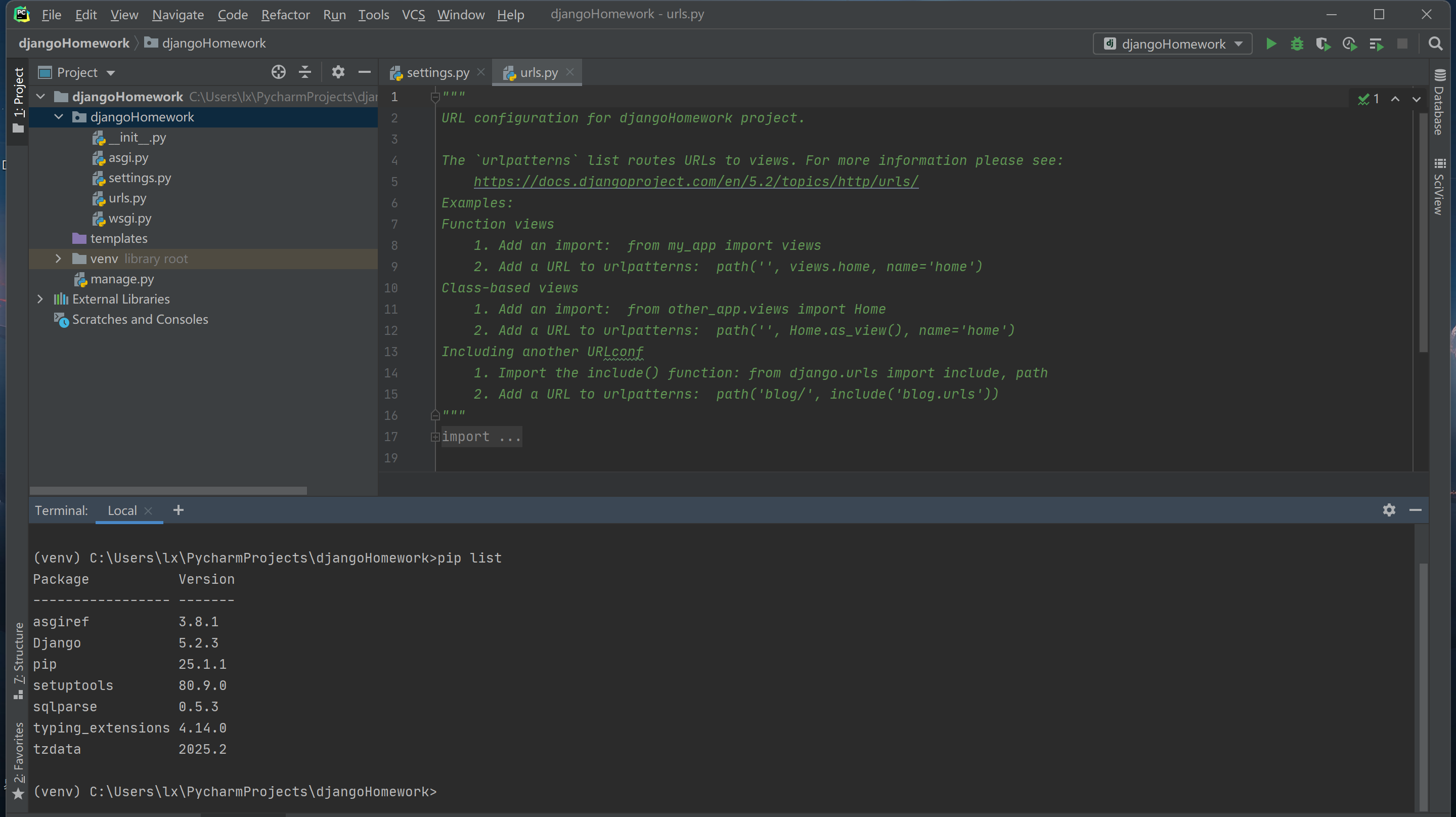Toggle the 1: Project side panel
Viewport: 1456px width, 817px height.
tap(18, 101)
